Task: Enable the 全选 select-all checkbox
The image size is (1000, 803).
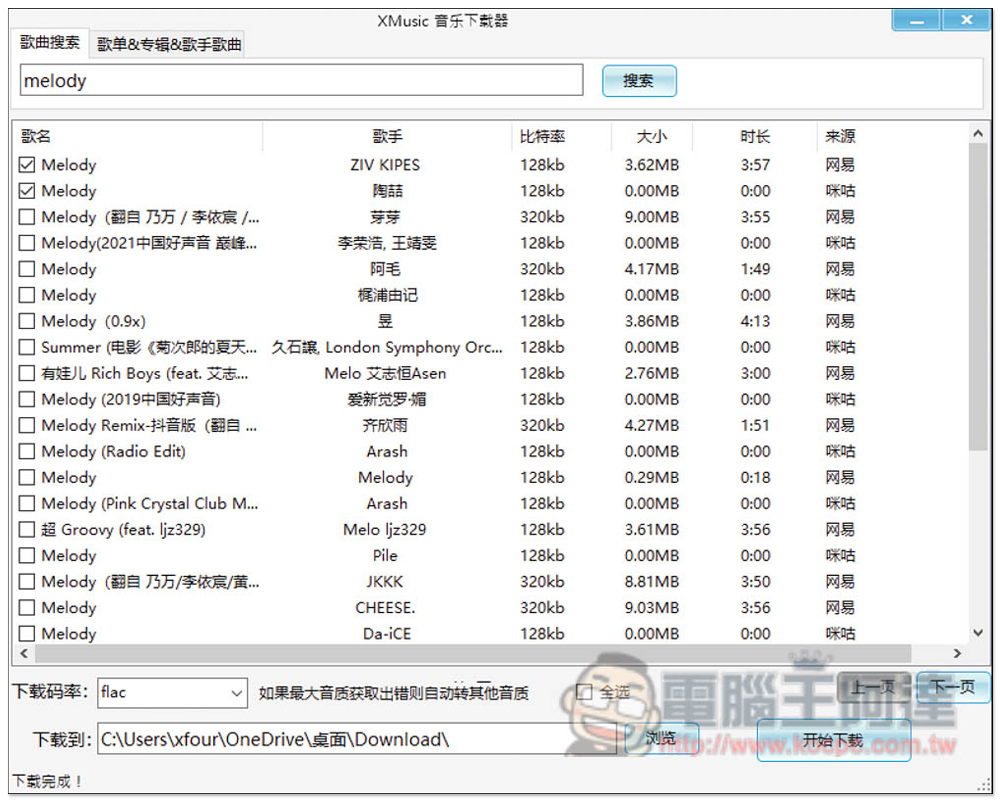Action: click(x=586, y=692)
